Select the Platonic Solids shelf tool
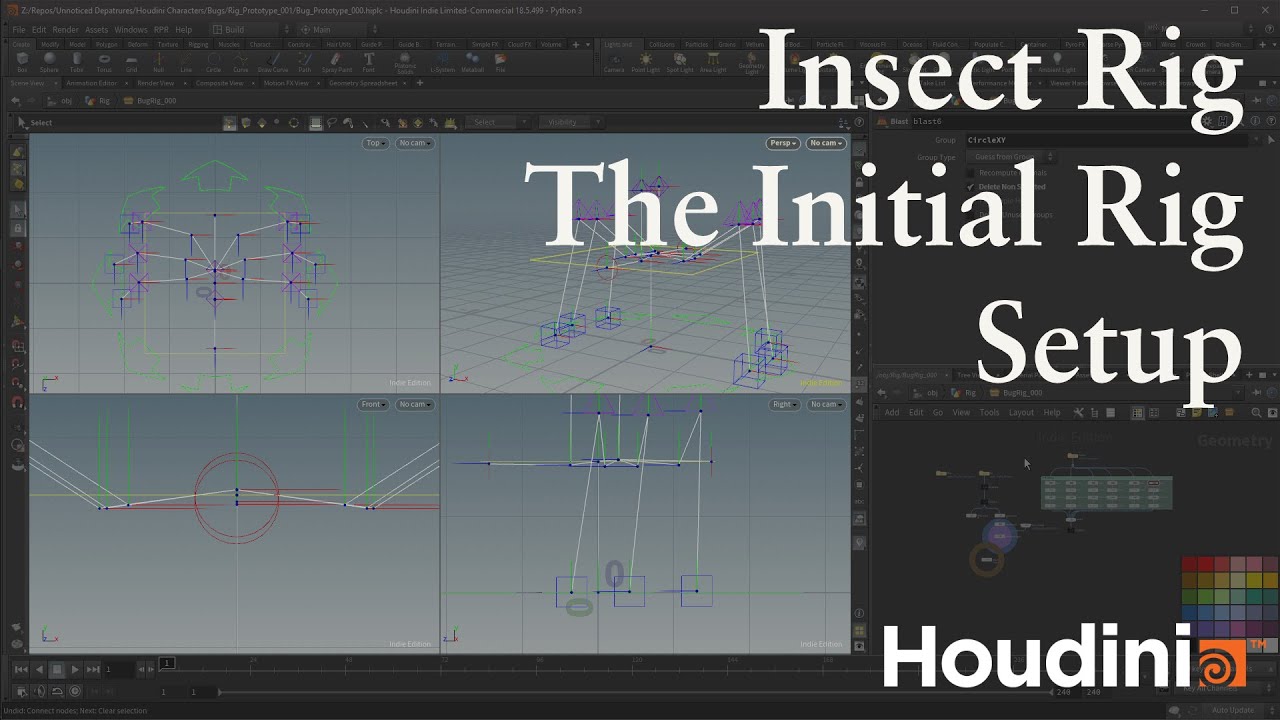This screenshot has width=1280, height=720. 405,64
